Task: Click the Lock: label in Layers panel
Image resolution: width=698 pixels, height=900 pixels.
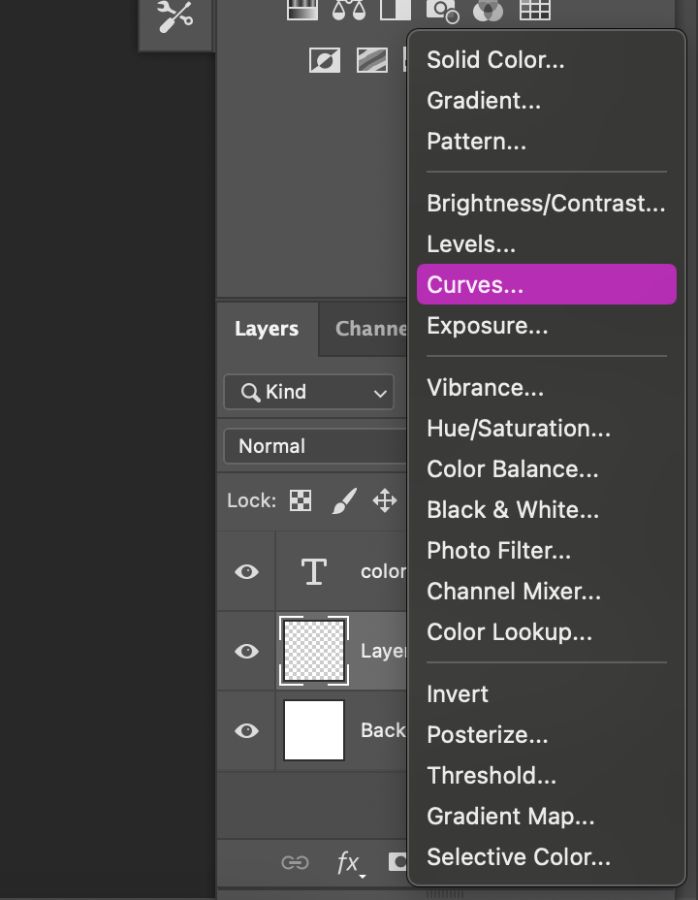Action: pos(251,501)
